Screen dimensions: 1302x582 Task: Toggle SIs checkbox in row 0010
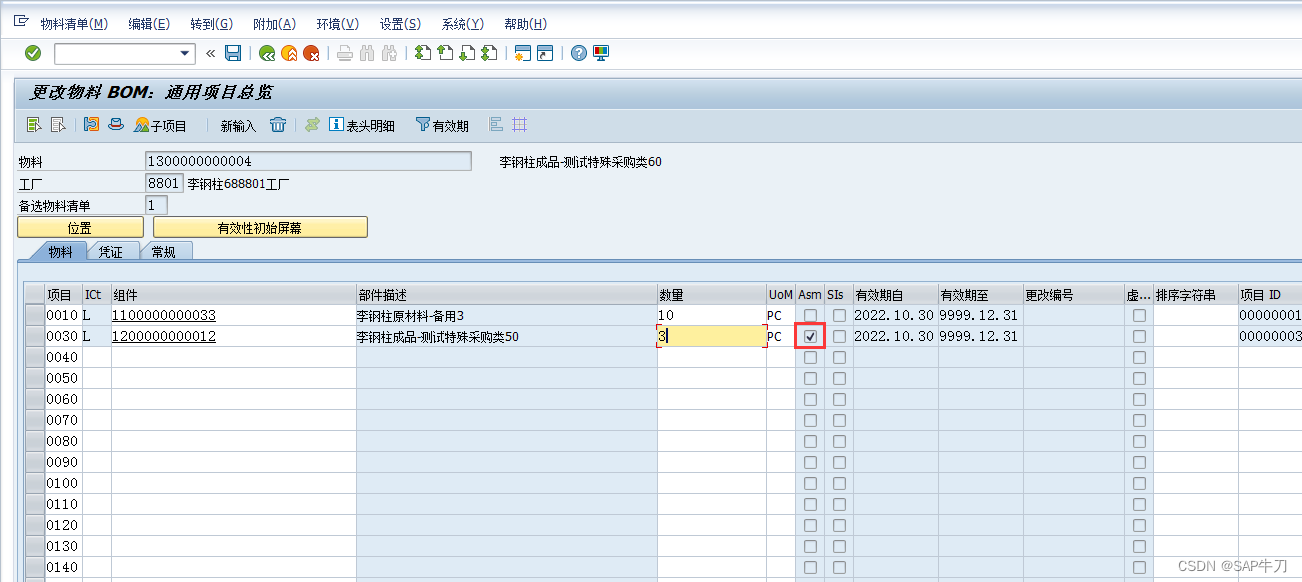click(839, 316)
